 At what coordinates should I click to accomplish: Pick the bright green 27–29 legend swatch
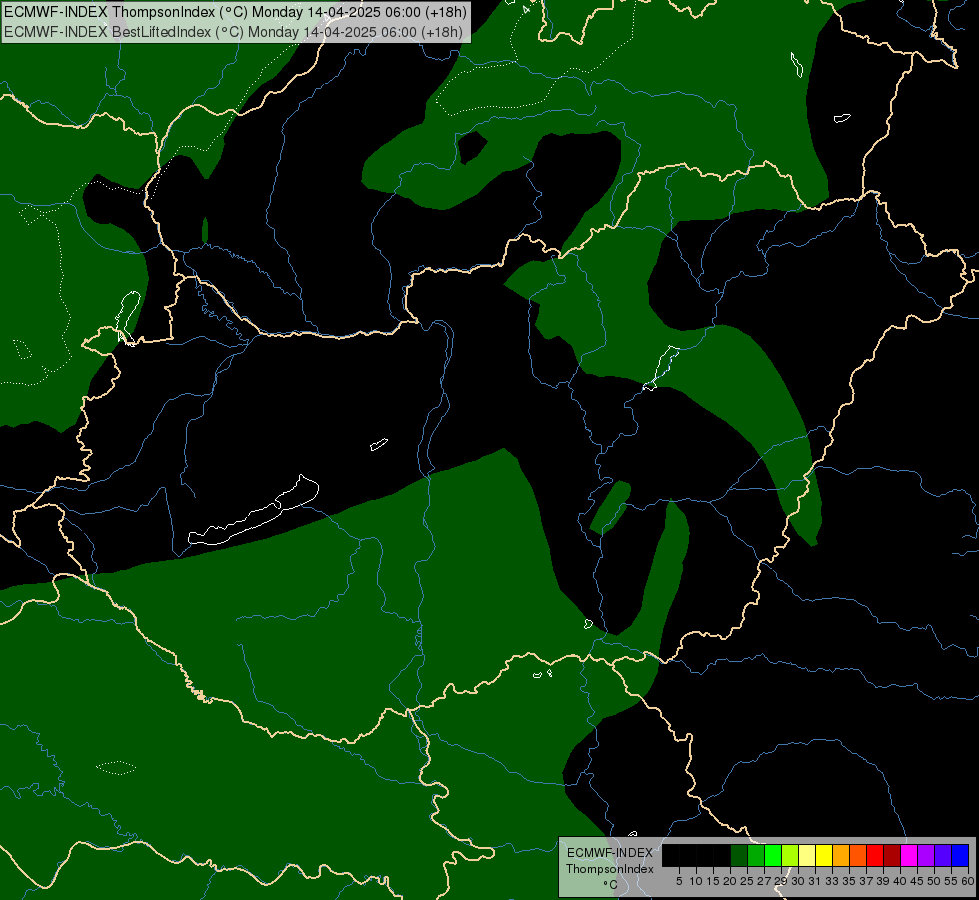(x=773, y=855)
